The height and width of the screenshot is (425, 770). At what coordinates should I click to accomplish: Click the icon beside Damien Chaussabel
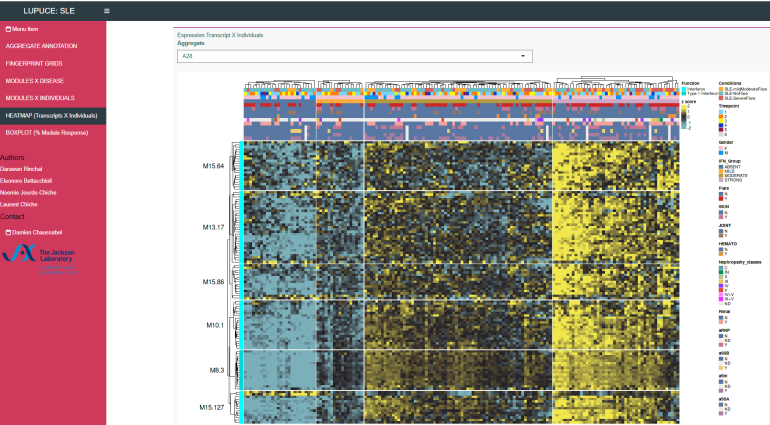8,231
